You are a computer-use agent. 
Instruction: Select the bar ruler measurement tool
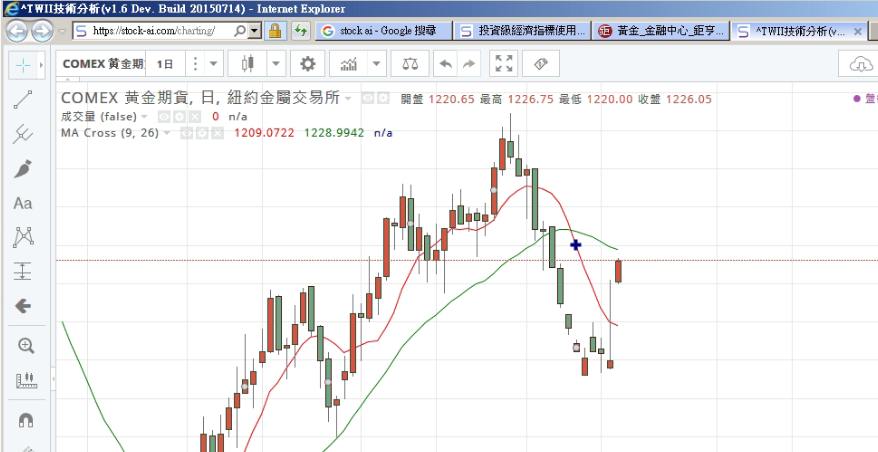[x=26, y=380]
